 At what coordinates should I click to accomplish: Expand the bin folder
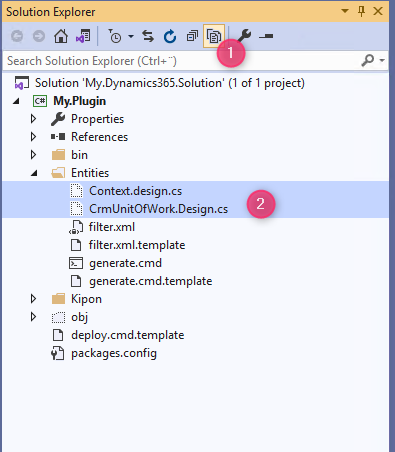[x=33, y=155]
